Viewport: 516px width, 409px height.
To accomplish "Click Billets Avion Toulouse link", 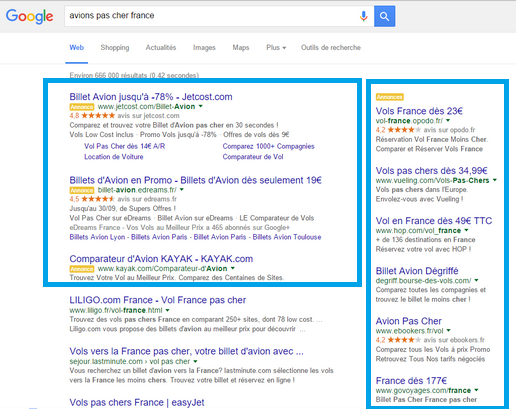I will pyautogui.click(x=287, y=237).
